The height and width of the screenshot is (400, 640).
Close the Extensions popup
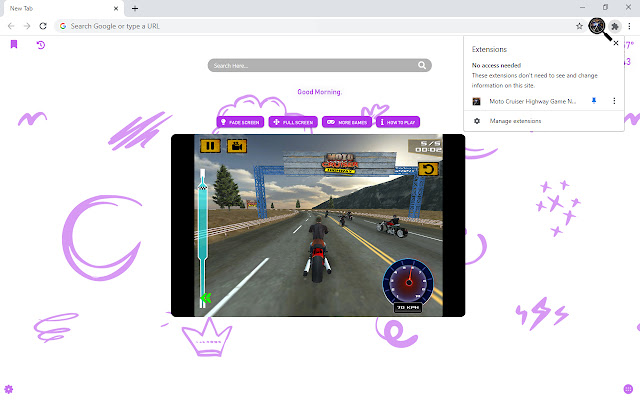616,43
